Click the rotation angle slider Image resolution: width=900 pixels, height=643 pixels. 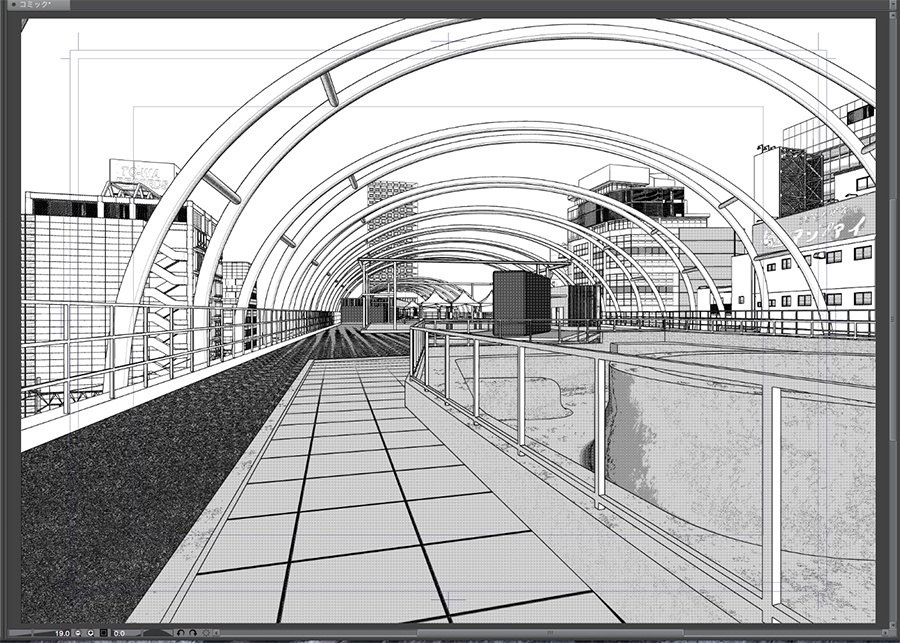coord(158,633)
